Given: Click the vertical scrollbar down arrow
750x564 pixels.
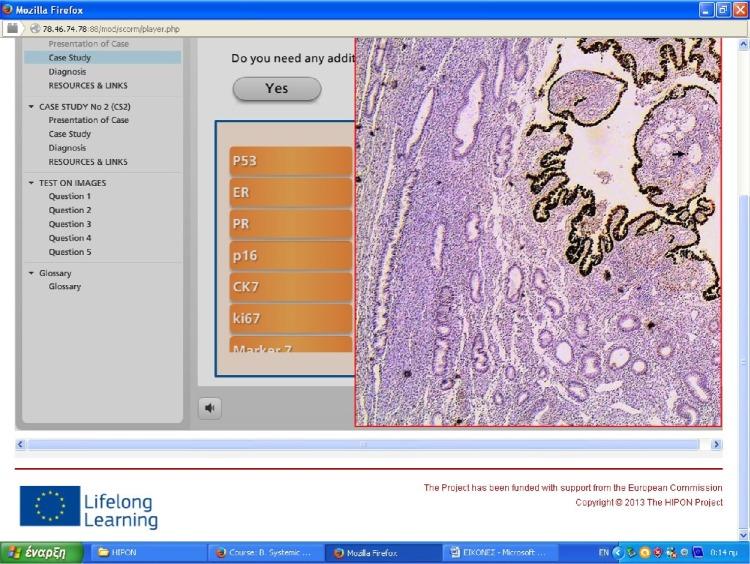Looking at the screenshot, I should (744, 534).
